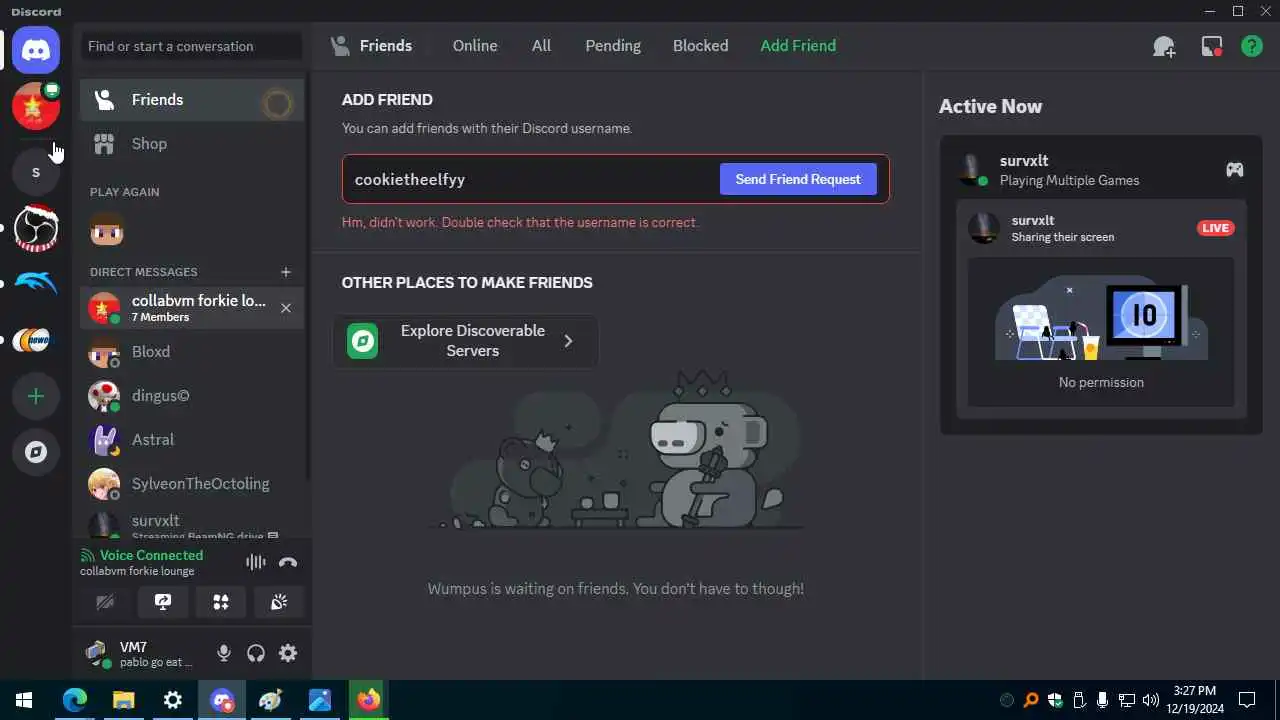This screenshot has height=720, width=1280.
Task: Open Explore Discoverable Servers
Action: coord(466,341)
